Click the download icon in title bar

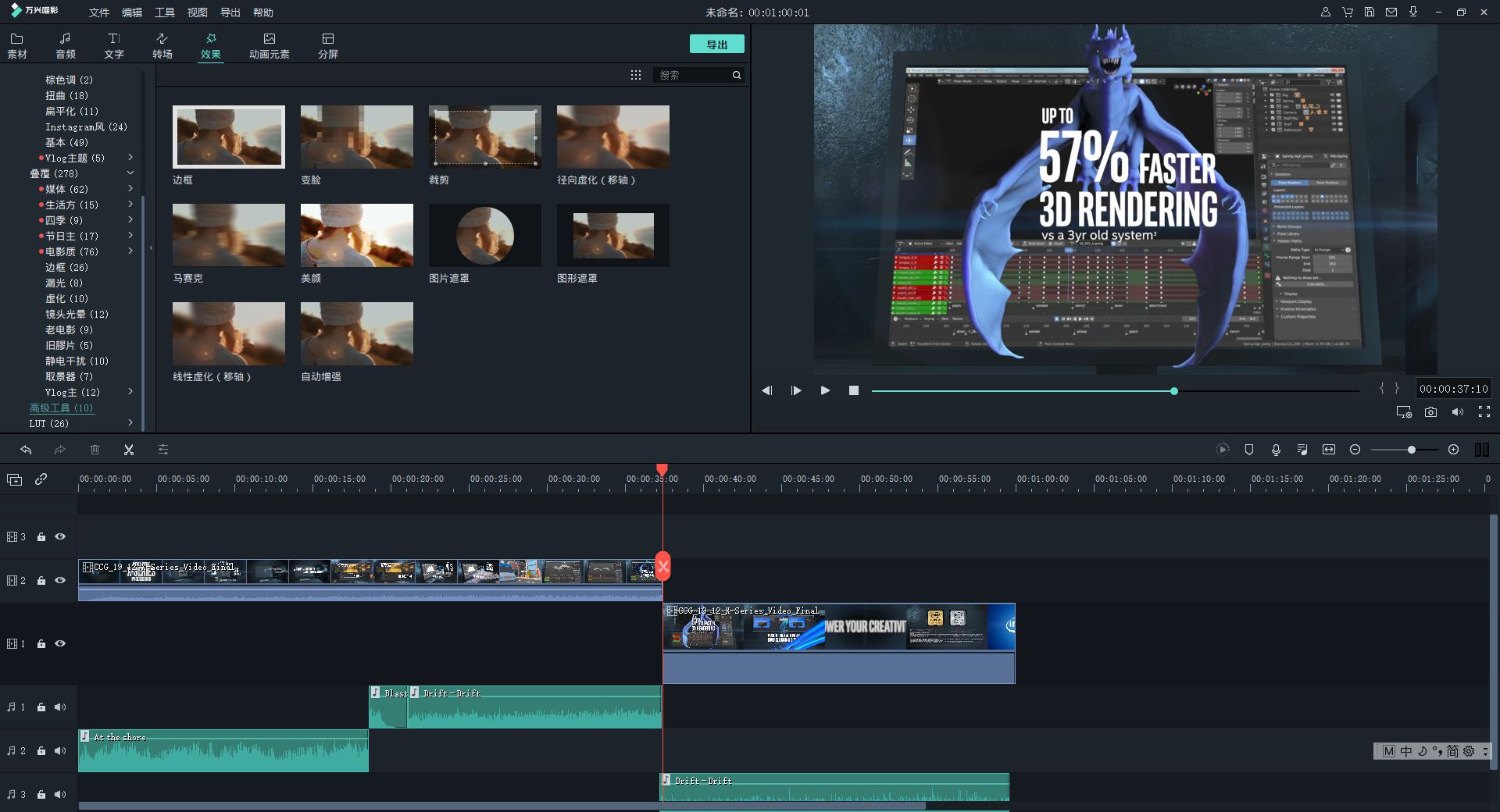1413,12
